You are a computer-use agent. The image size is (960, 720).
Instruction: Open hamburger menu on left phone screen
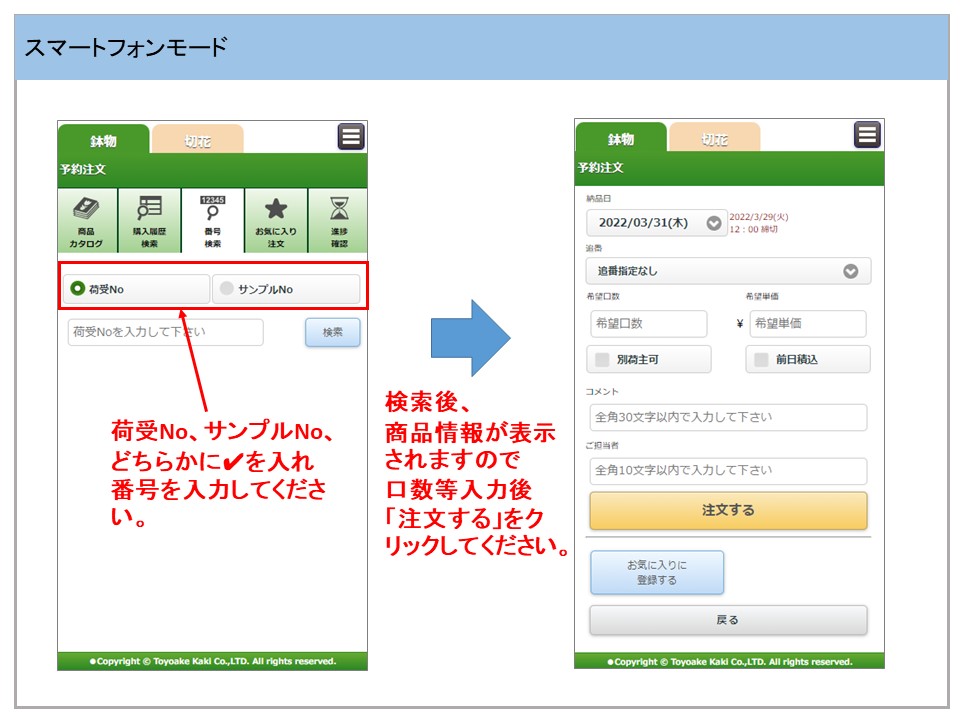[351, 137]
